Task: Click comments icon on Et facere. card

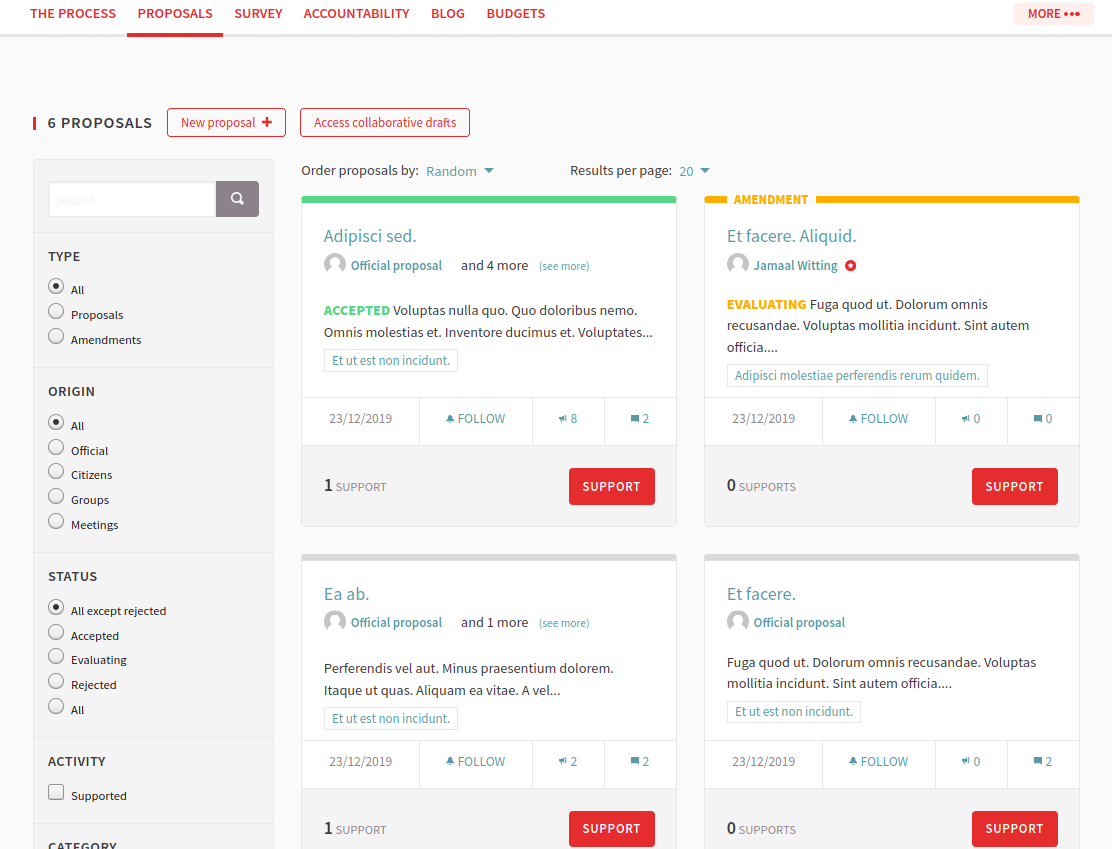Action: [x=1038, y=762]
